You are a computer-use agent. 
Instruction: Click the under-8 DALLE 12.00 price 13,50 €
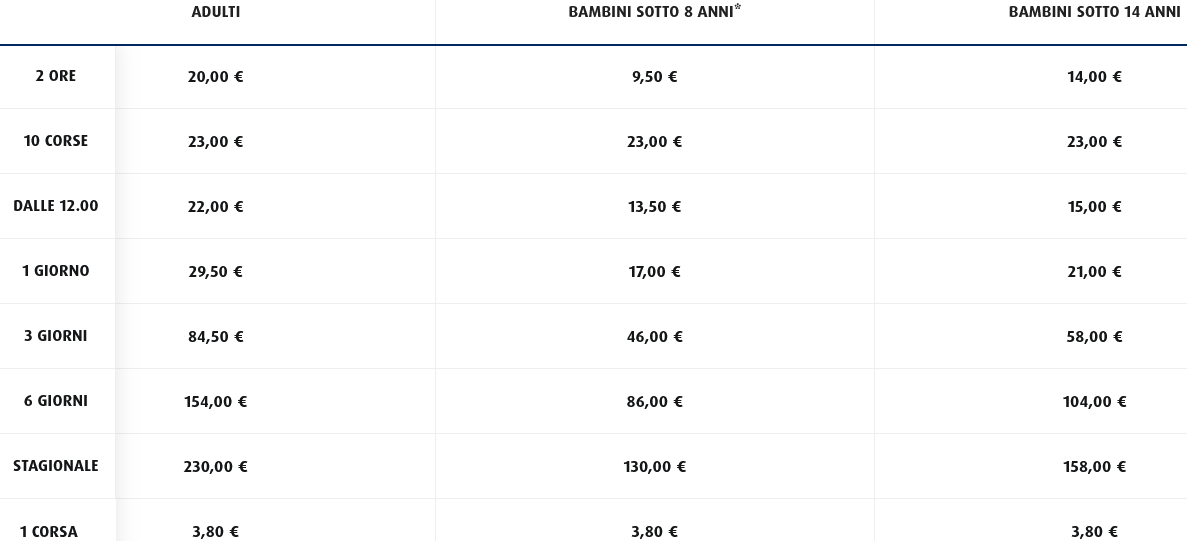(655, 207)
